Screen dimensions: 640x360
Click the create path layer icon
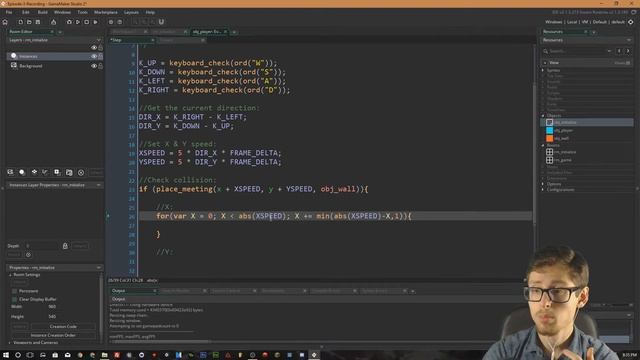(x=45, y=172)
